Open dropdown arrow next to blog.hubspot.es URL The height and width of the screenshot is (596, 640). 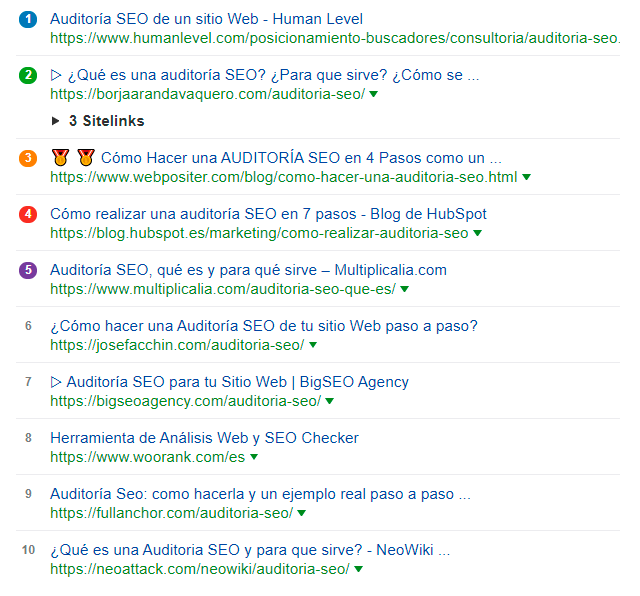tap(477, 233)
